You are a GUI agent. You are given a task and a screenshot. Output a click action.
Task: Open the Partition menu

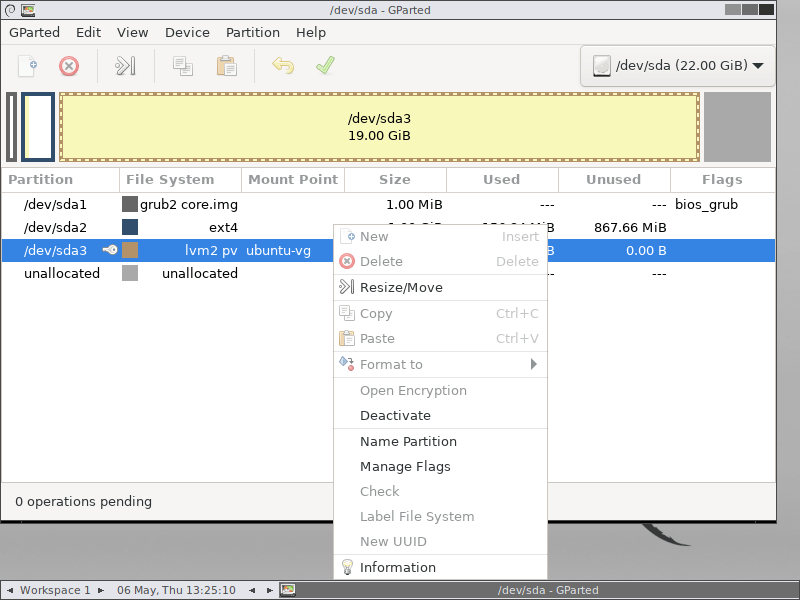click(x=252, y=32)
